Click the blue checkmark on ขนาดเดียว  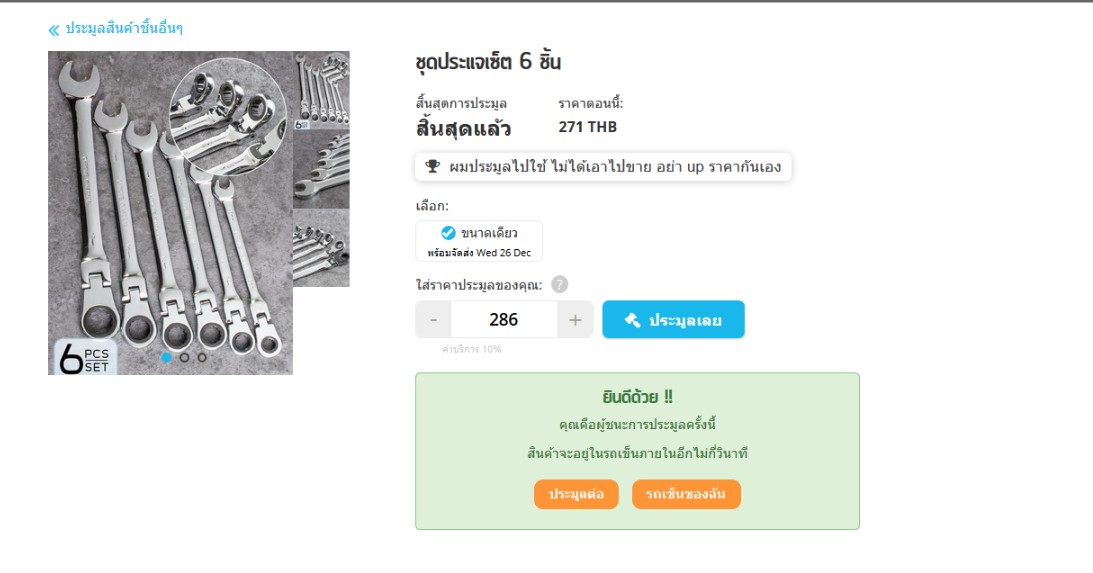(x=448, y=233)
